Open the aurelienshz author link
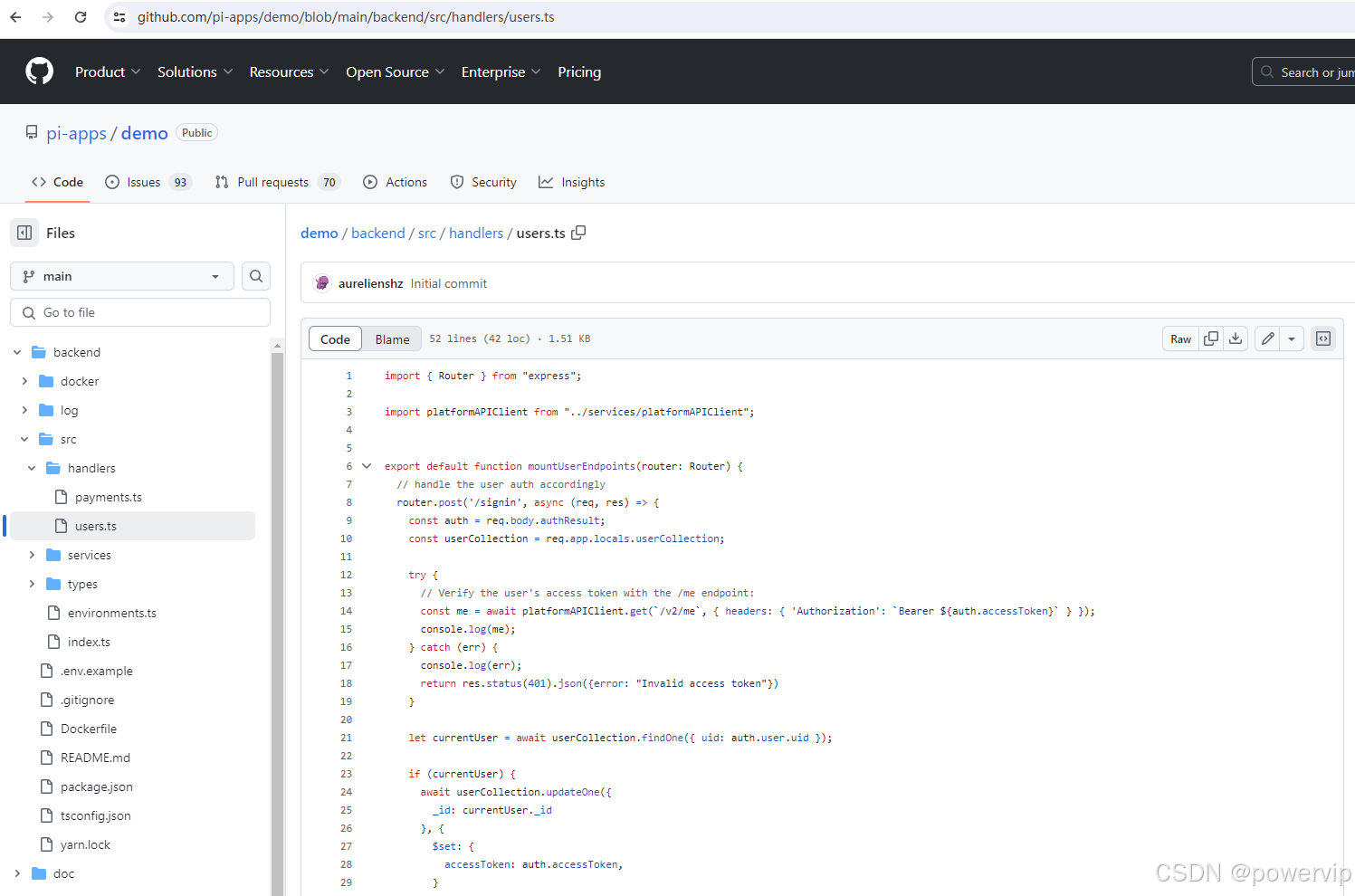The image size is (1355, 896). pyautogui.click(x=370, y=283)
